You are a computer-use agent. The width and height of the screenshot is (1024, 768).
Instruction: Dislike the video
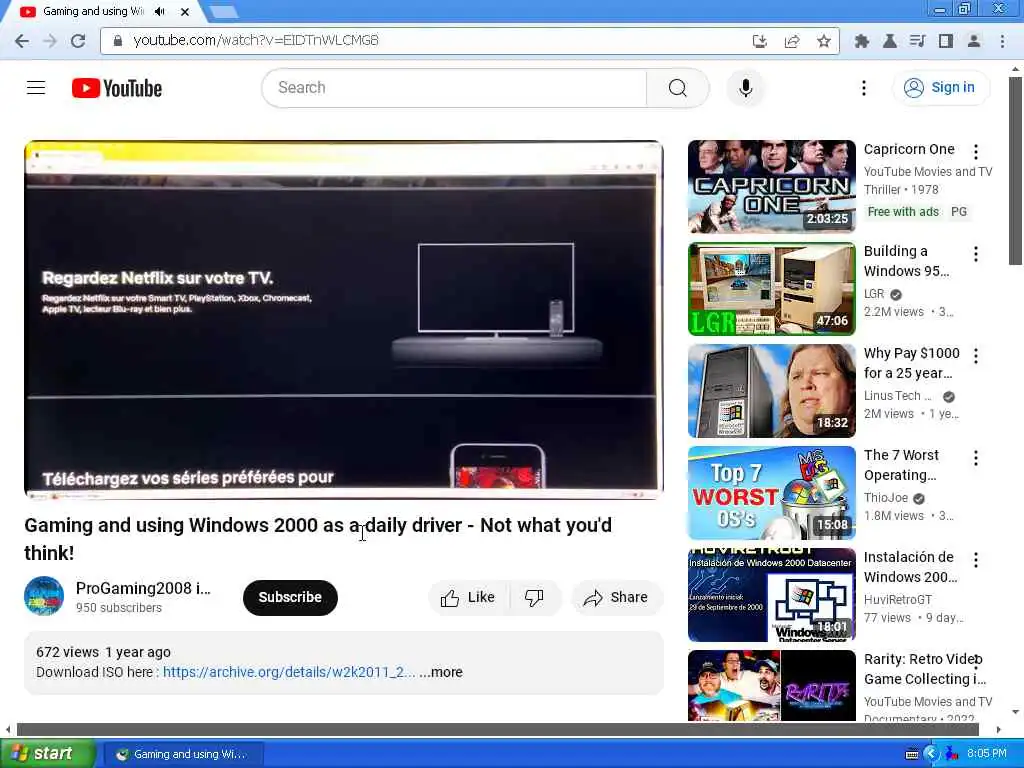click(x=534, y=598)
